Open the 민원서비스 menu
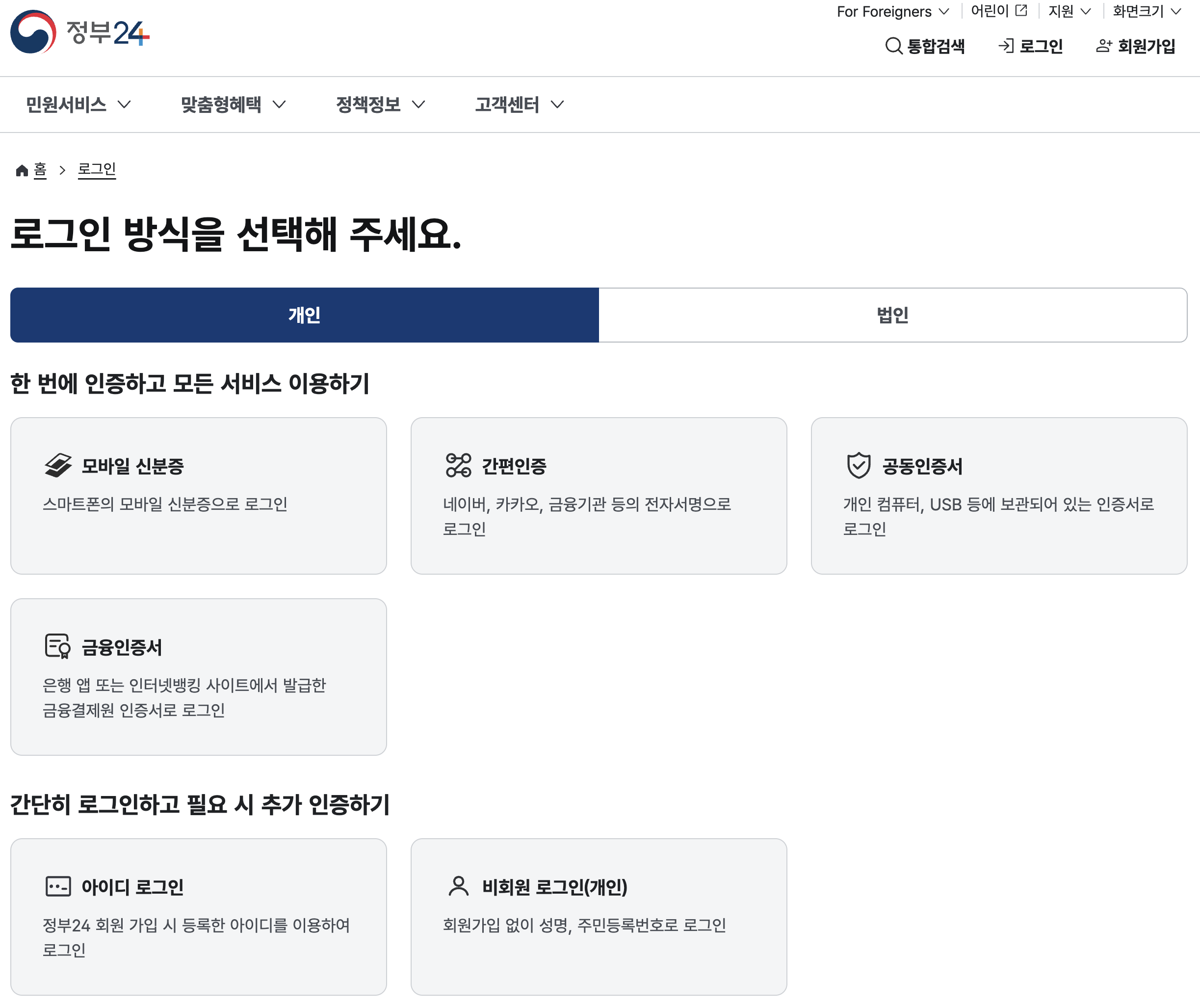 click(78, 105)
